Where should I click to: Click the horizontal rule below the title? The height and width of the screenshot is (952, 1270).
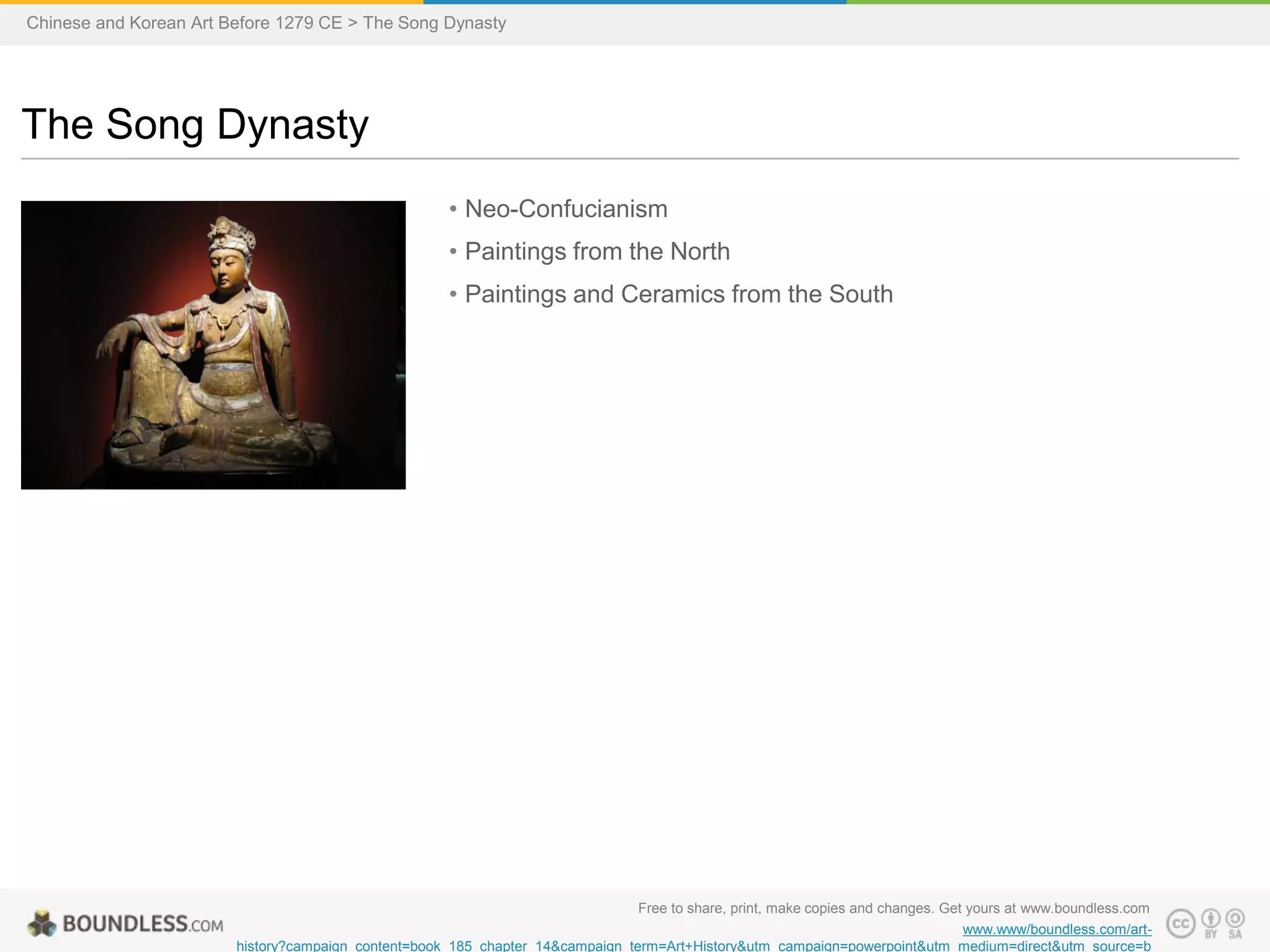tap(629, 159)
